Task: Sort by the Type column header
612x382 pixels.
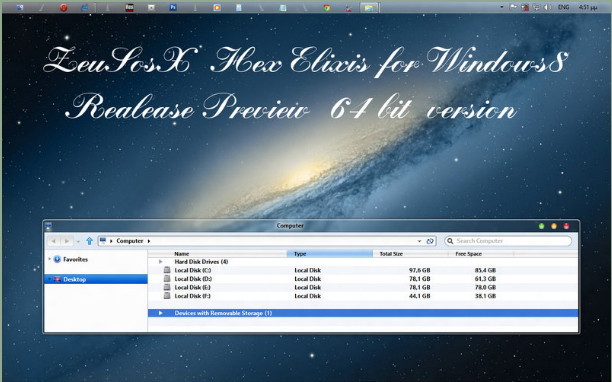Action: pos(330,254)
